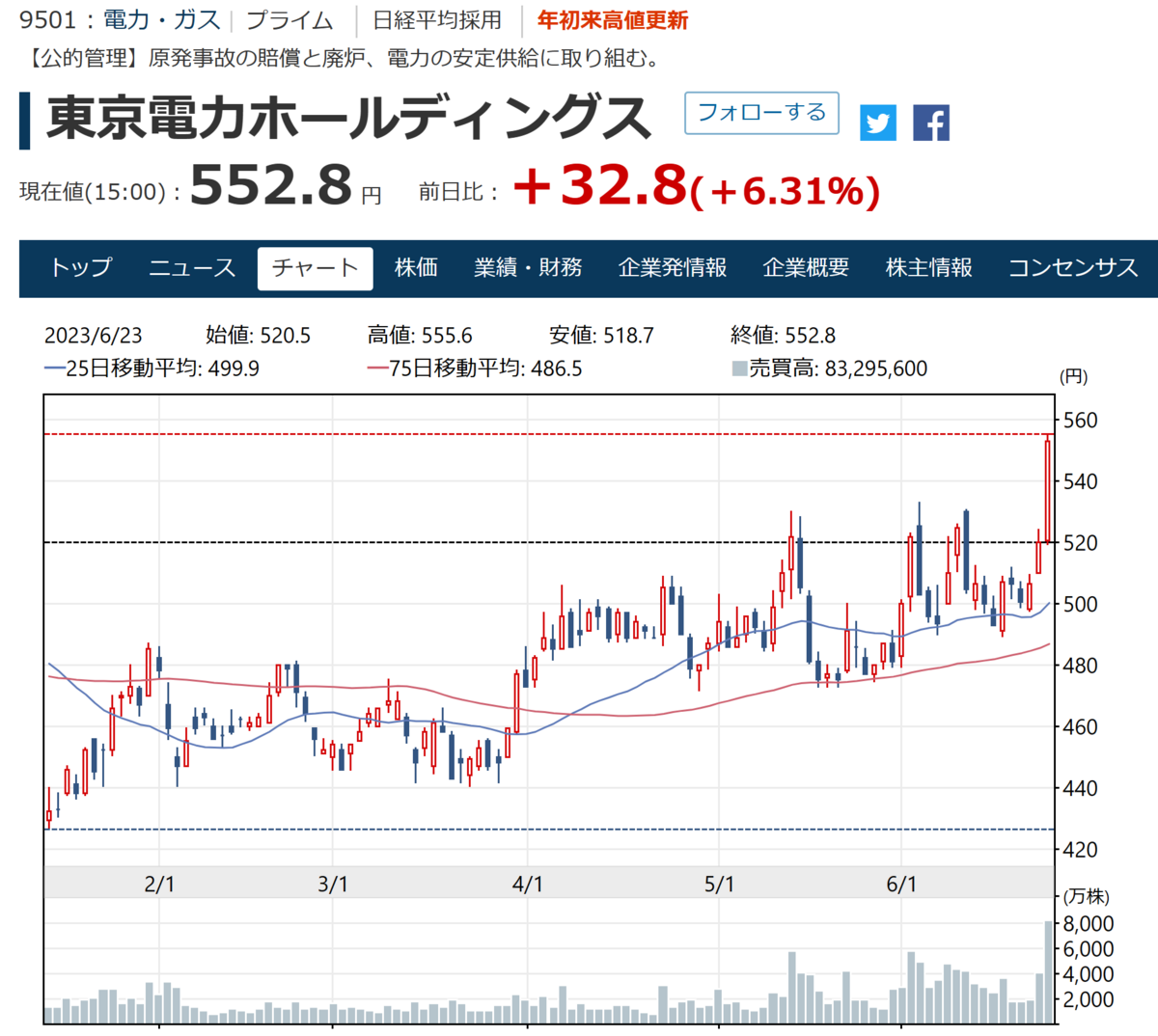The image size is (1158, 1036).
Task: Click the 終値: 552.8 value
Action: (783, 336)
